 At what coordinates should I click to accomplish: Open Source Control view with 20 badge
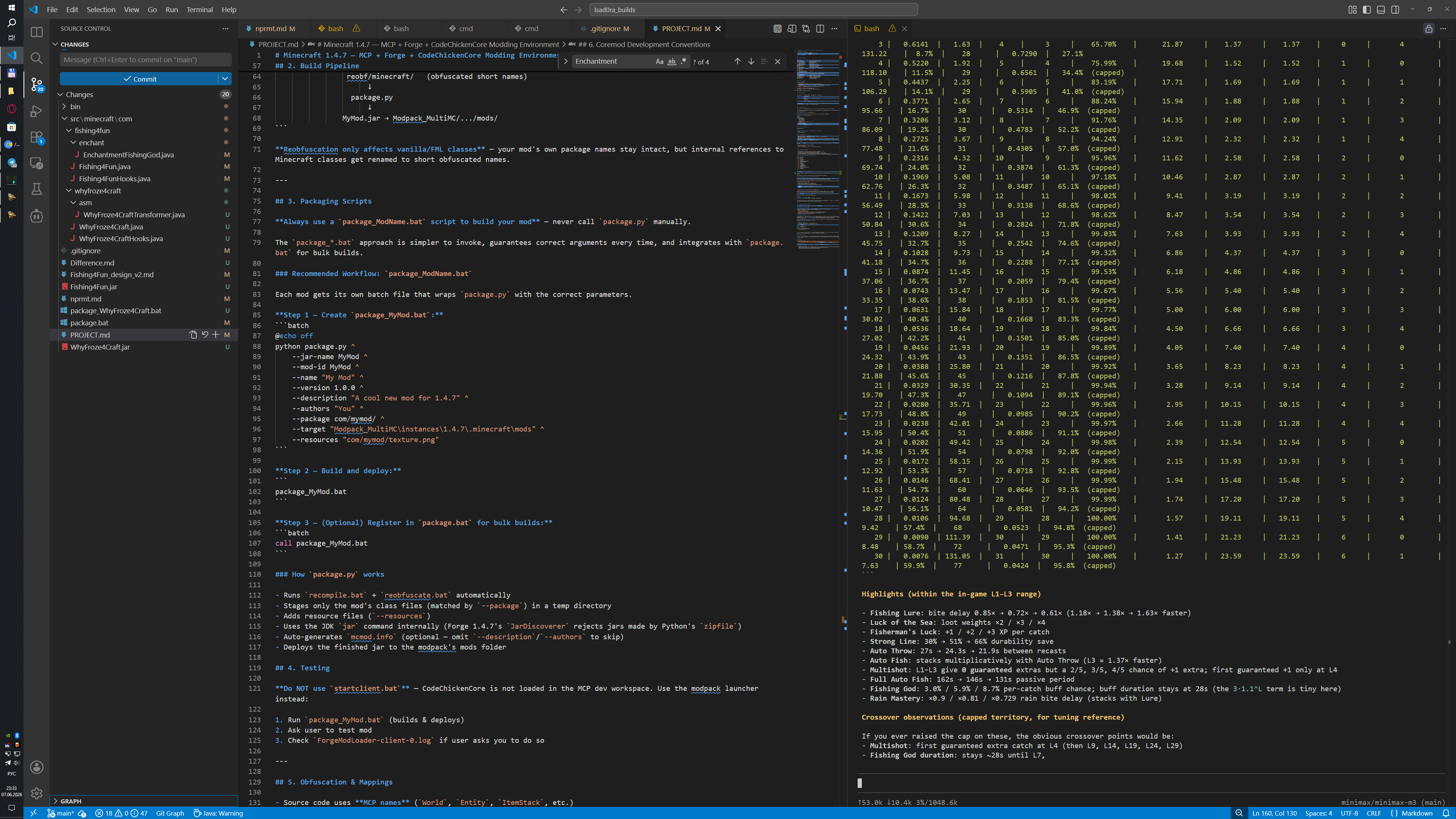pyautogui.click(x=37, y=85)
